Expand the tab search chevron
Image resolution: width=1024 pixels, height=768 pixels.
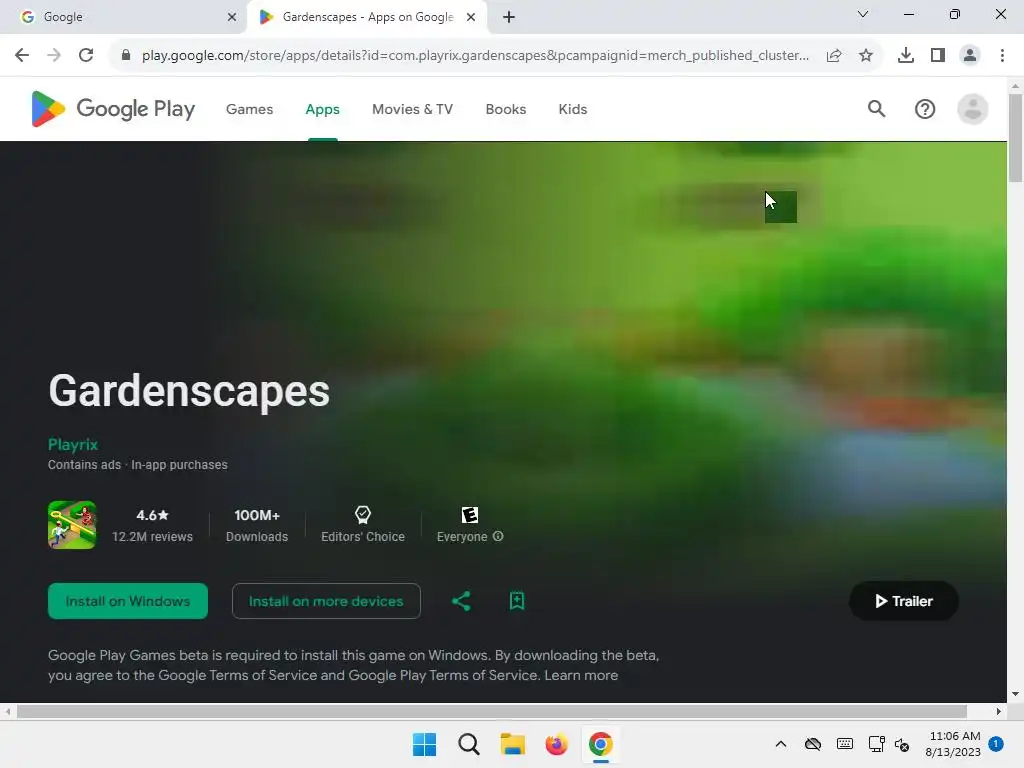863,14
